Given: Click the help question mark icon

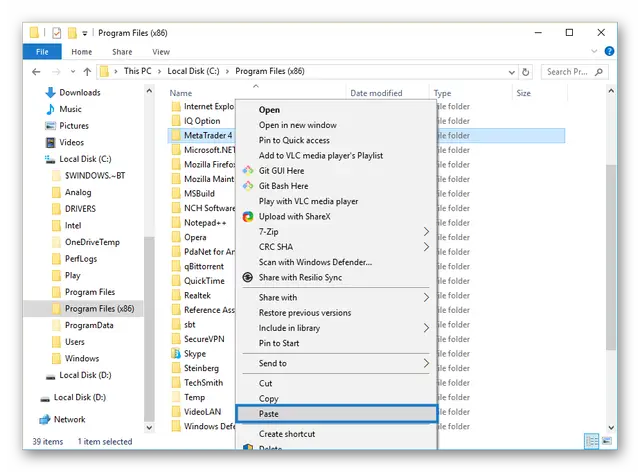Looking at the screenshot, I should click(x=609, y=51).
